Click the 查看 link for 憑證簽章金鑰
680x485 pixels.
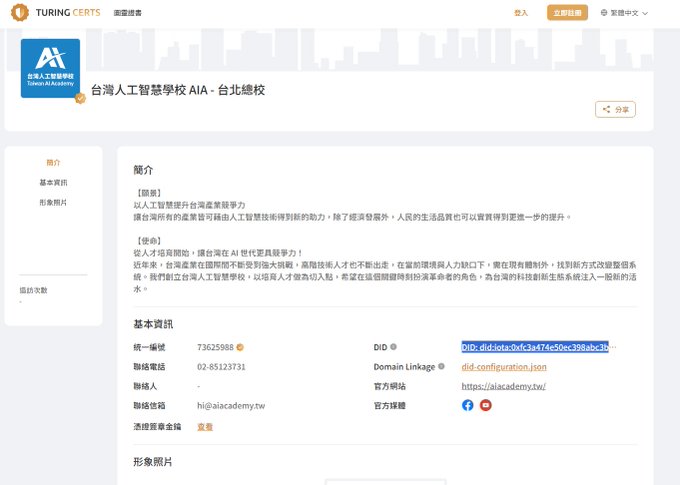[205, 427]
